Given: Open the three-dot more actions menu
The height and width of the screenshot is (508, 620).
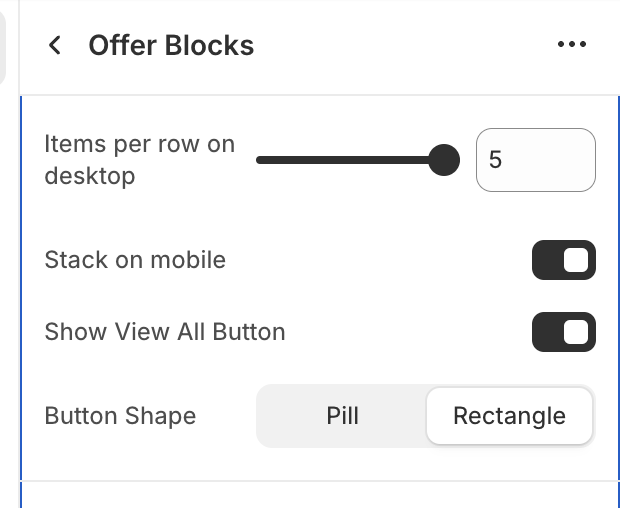Looking at the screenshot, I should point(571,45).
